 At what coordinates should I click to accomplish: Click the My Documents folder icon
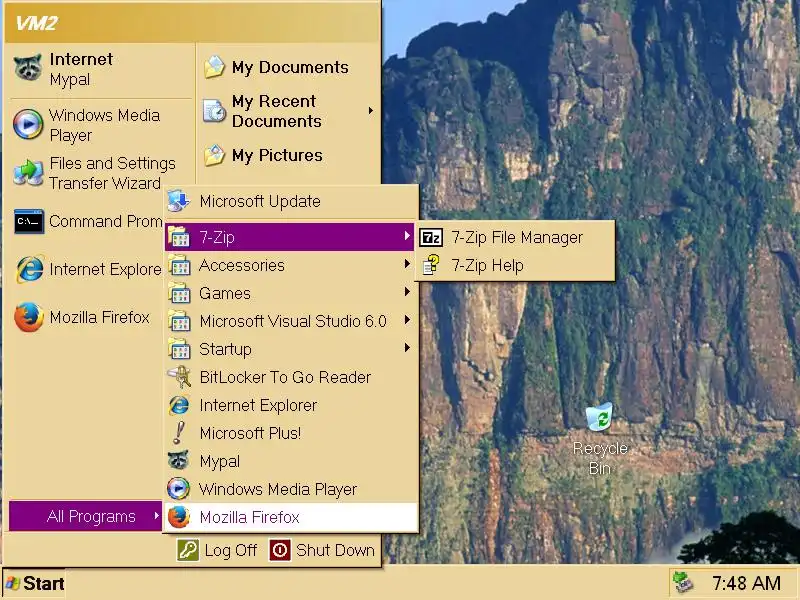pos(214,67)
